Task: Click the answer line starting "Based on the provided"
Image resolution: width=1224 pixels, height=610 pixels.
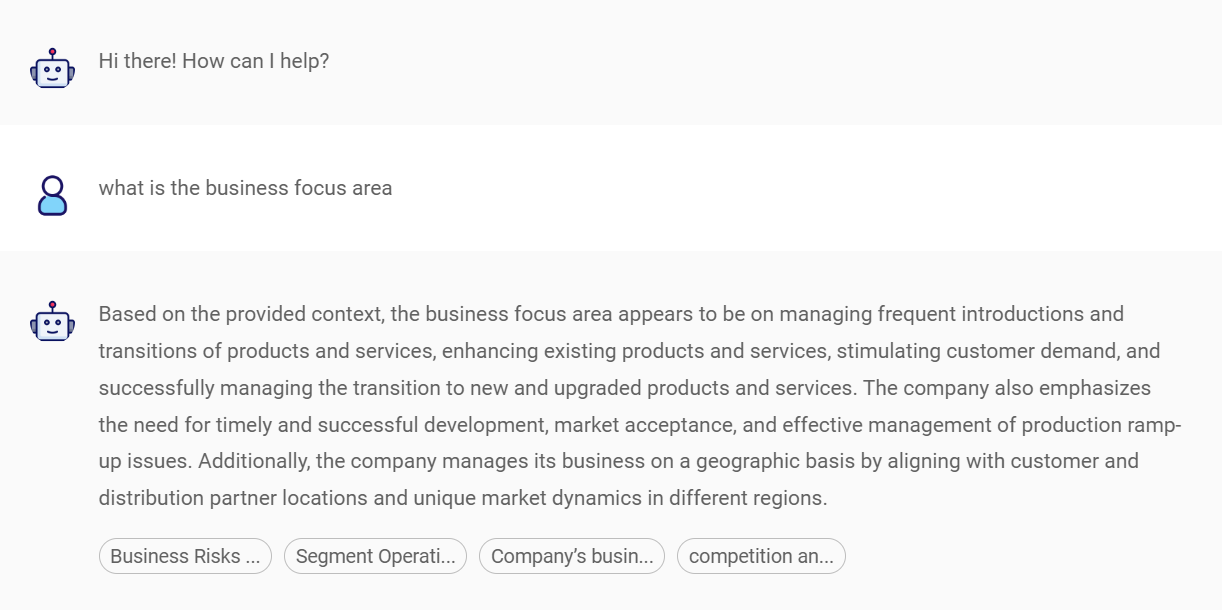Action: (x=610, y=314)
